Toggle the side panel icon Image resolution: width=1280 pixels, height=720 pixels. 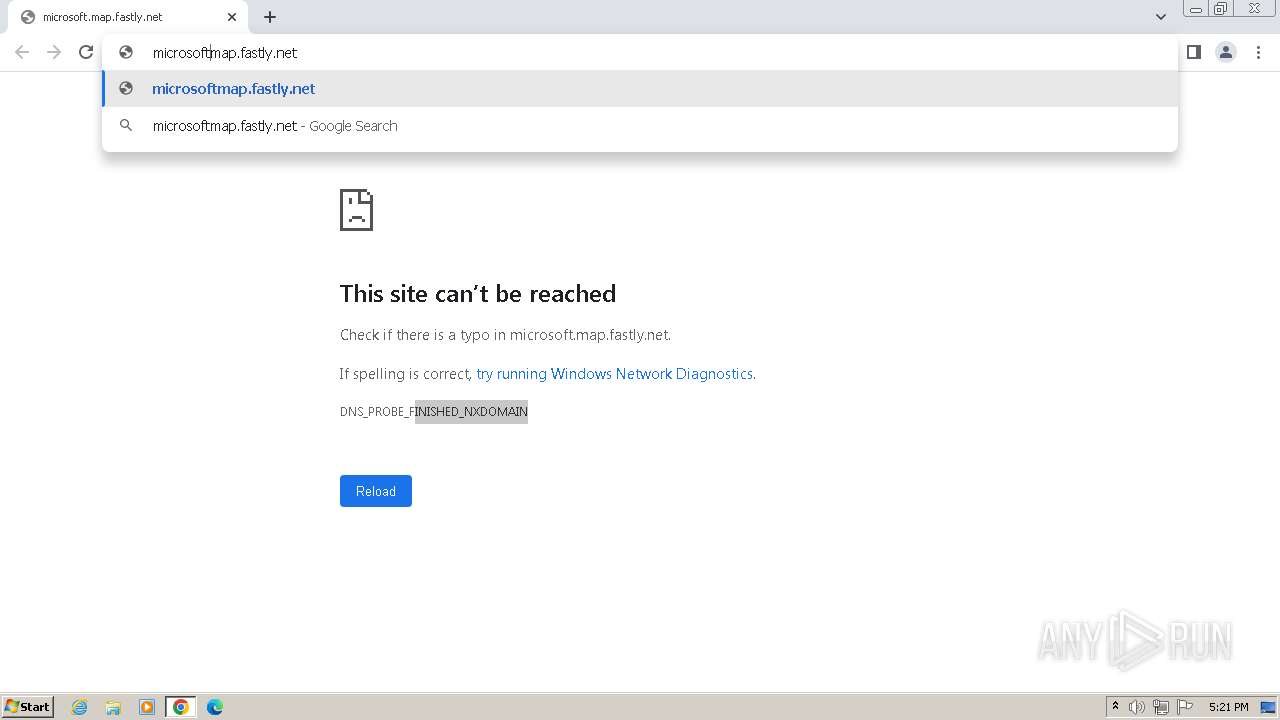pos(1193,52)
